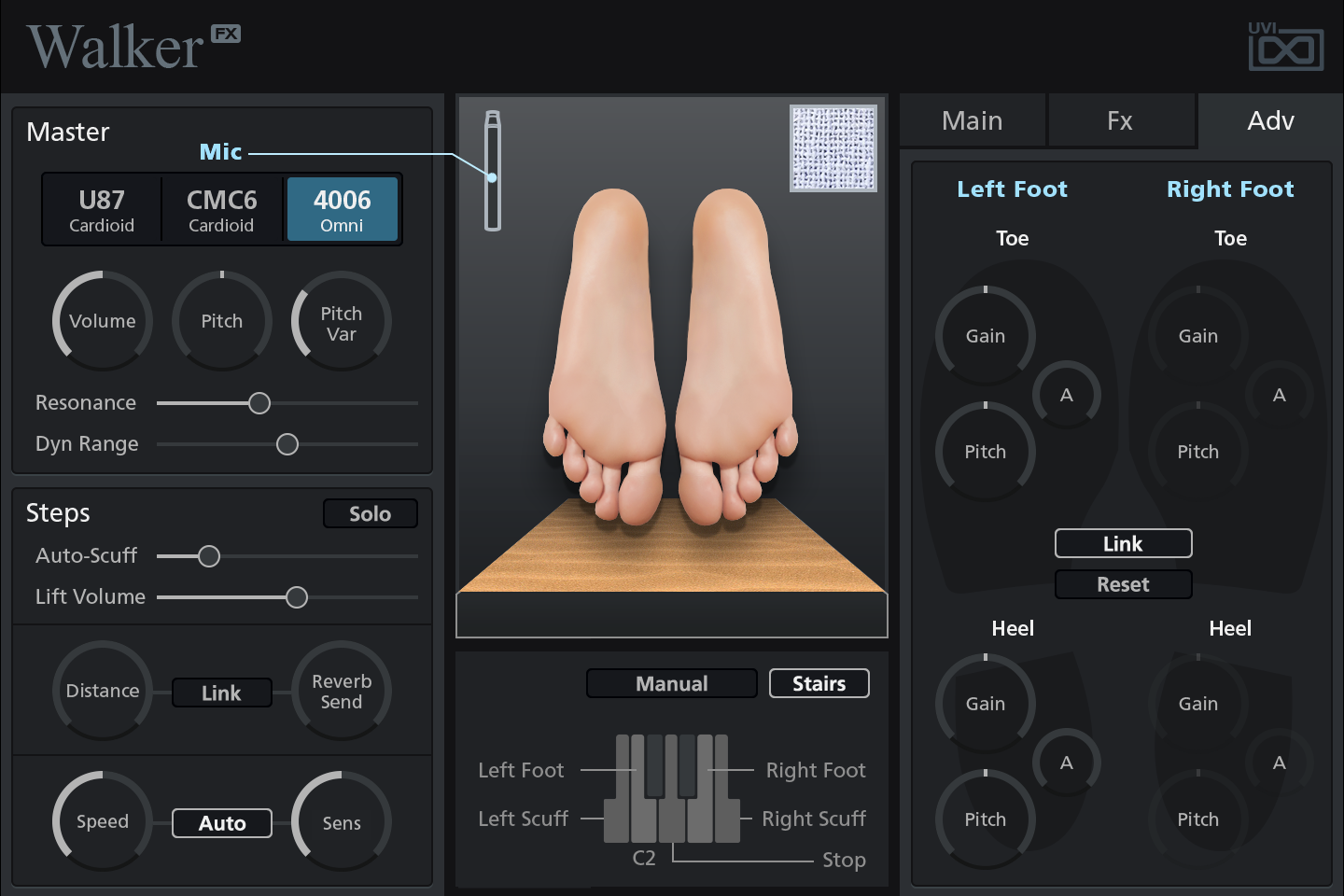The image size is (1344, 896).
Task: Click the master Volume knob
Action: point(103,321)
